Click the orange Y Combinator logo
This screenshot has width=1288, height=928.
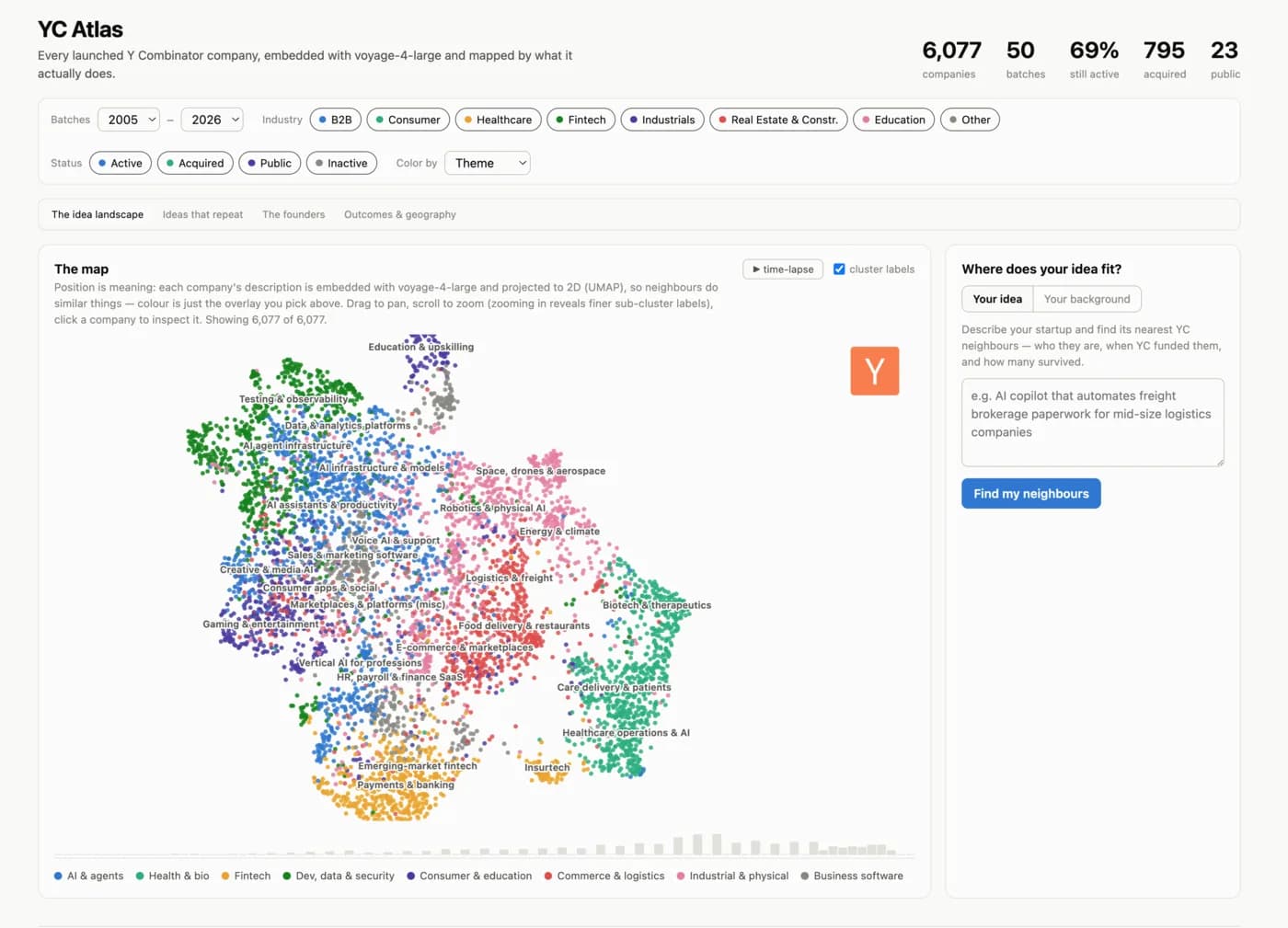point(874,371)
